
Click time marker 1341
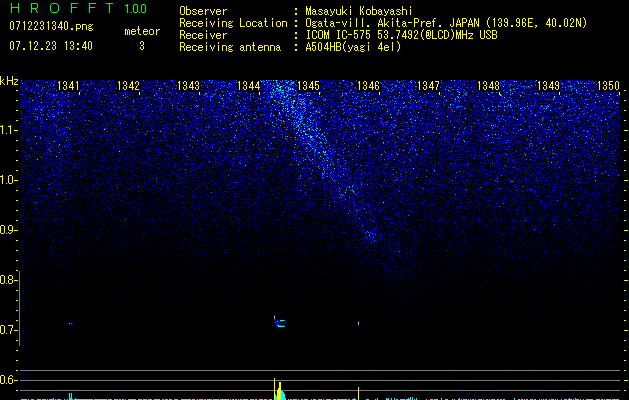point(68,86)
